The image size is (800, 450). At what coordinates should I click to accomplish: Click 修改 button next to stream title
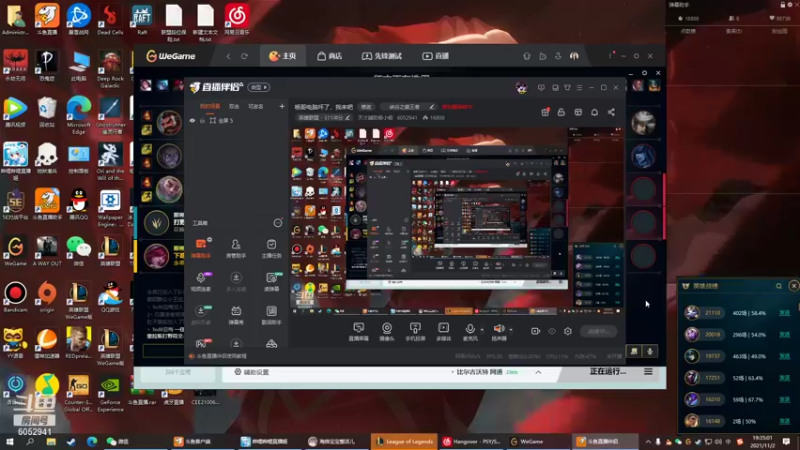click(366, 107)
